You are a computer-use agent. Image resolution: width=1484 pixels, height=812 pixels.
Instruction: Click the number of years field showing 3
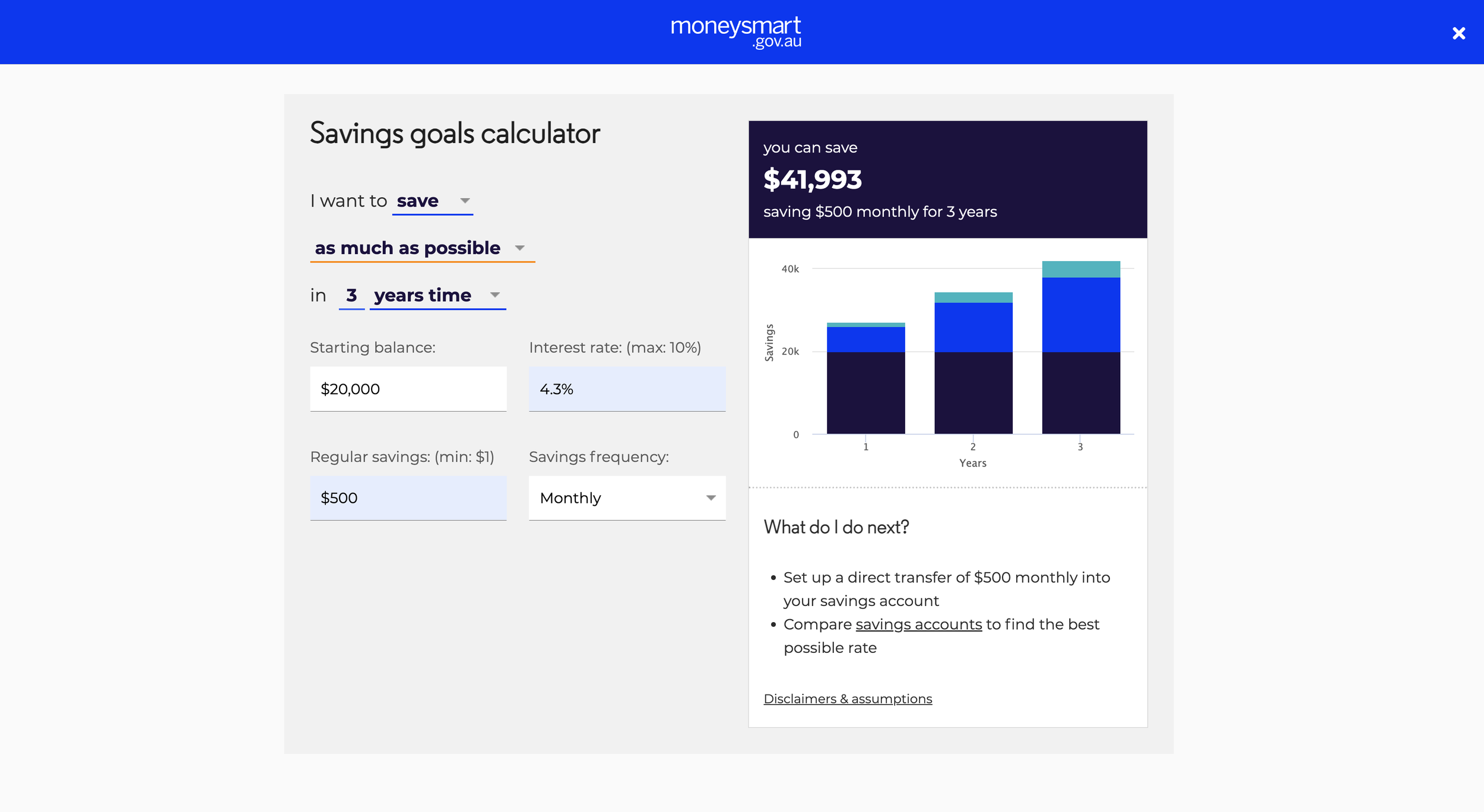(351, 296)
